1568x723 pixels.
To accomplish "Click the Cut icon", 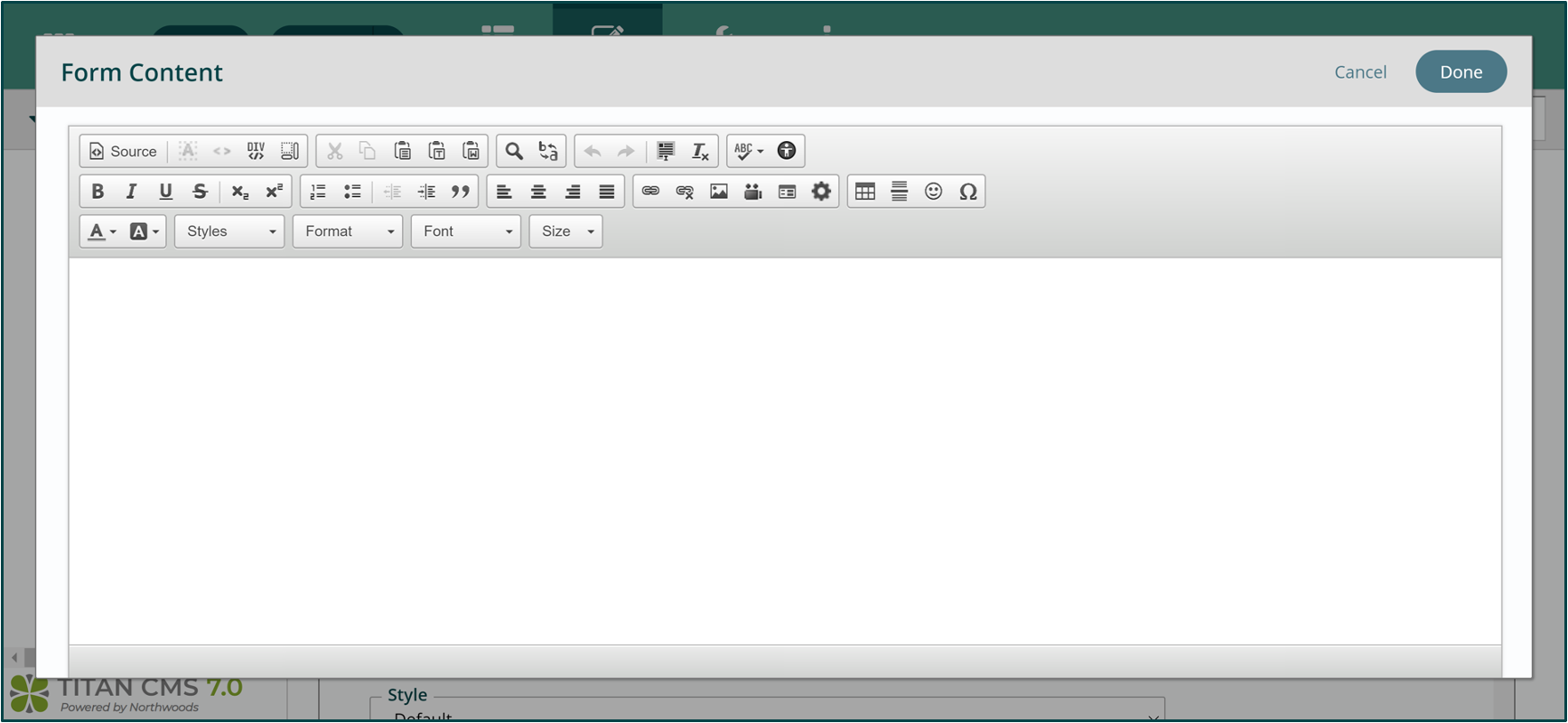I will 335,151.
